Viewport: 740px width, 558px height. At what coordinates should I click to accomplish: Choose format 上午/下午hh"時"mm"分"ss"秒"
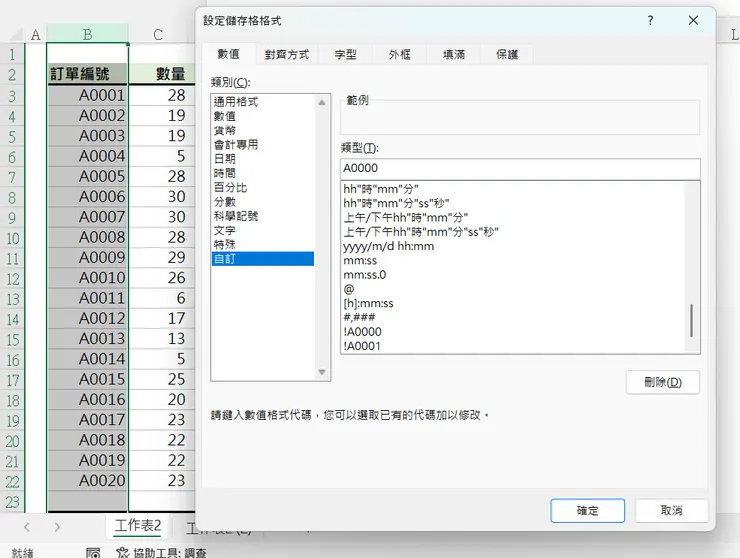coord(513,232)
